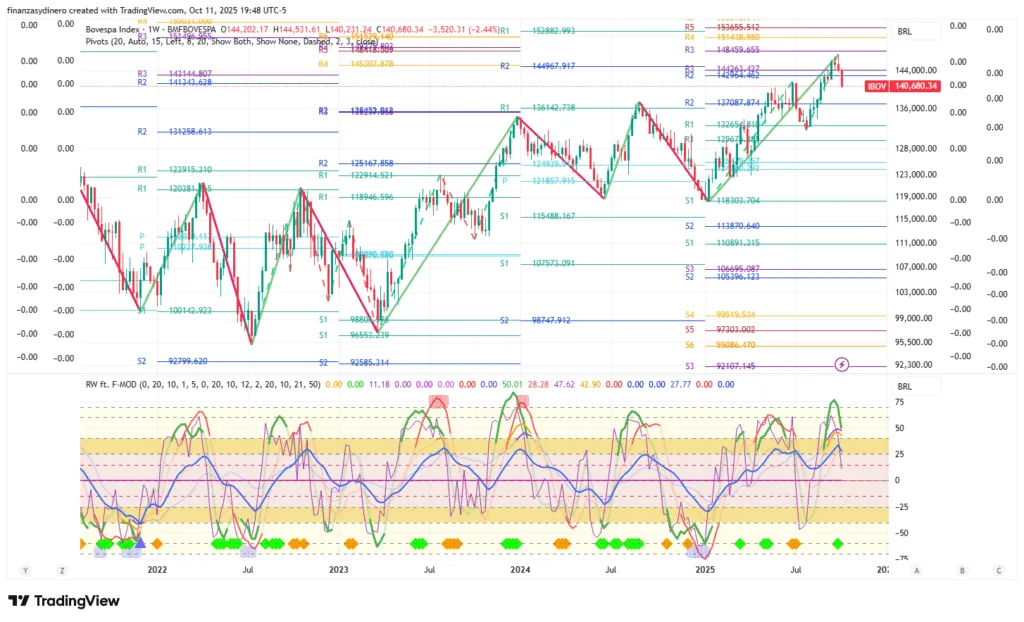Open the BRL currency selector on indicator pane
This screenshot has width=1024, height=622.
coord(905,386)
